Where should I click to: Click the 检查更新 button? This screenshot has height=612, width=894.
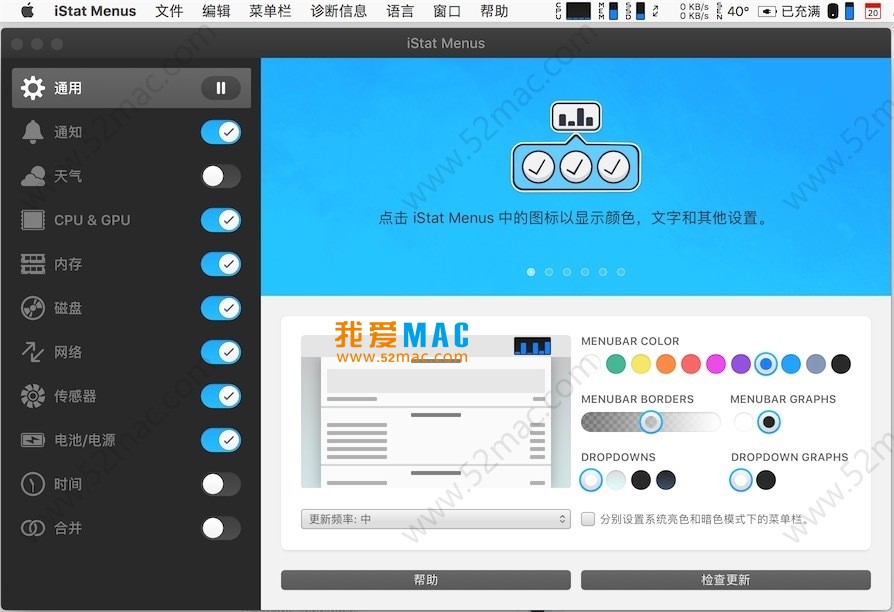pyautogui.click(x=725, y=580)
